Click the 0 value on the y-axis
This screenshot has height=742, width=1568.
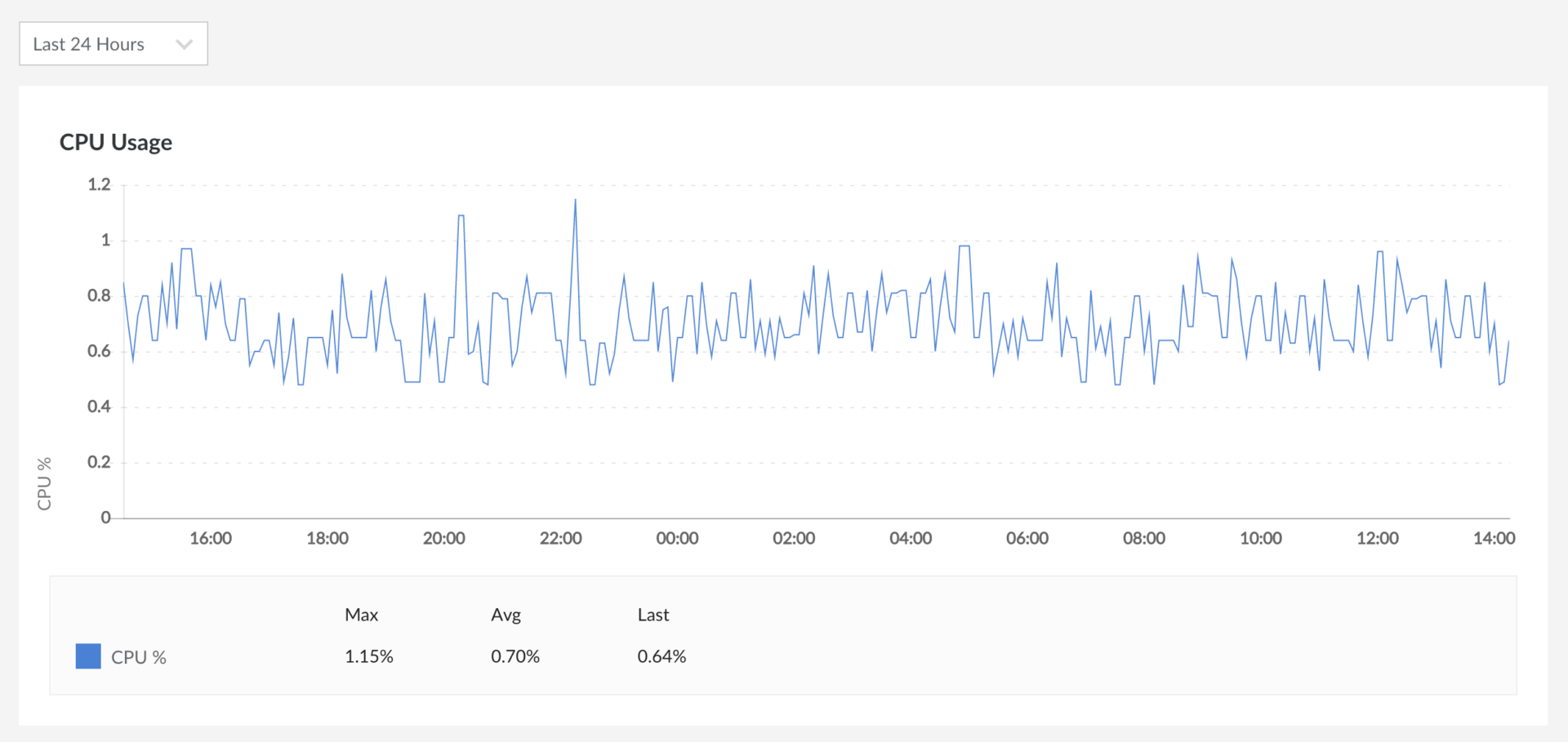(x=105, y=518)
